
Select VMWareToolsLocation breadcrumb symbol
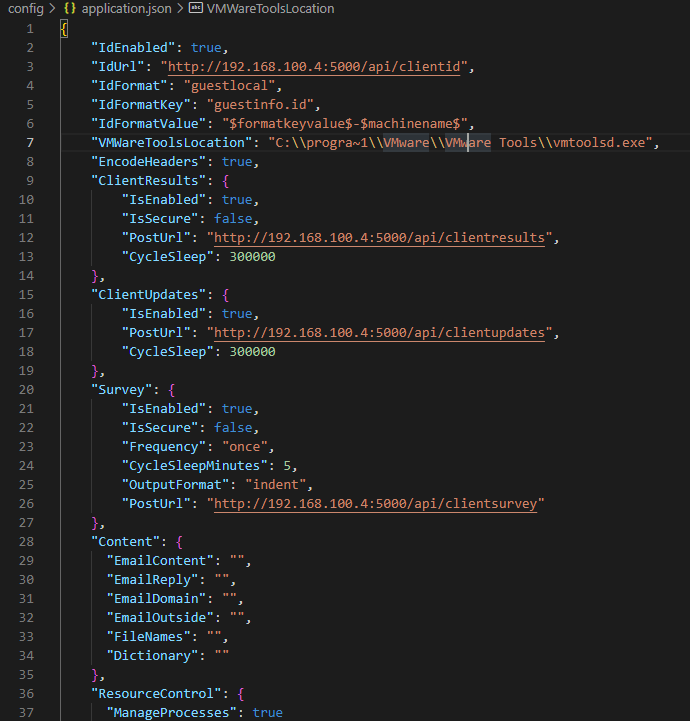(270, 8)
